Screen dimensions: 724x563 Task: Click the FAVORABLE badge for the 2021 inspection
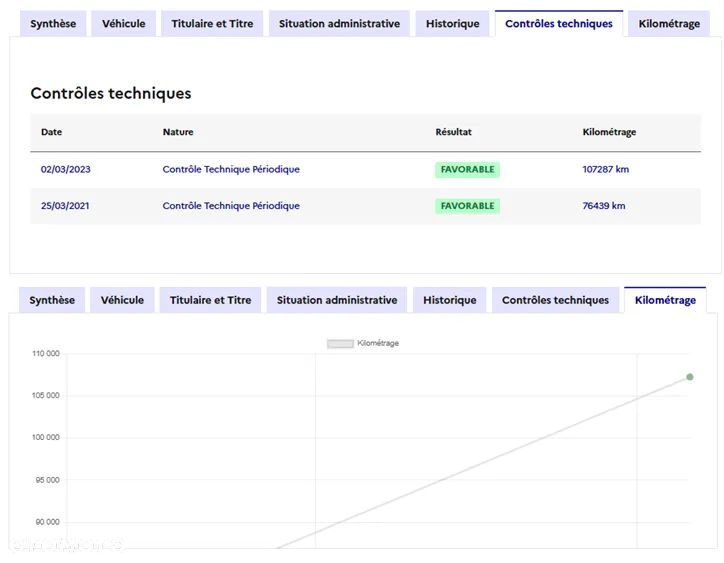tap(467, 206)
